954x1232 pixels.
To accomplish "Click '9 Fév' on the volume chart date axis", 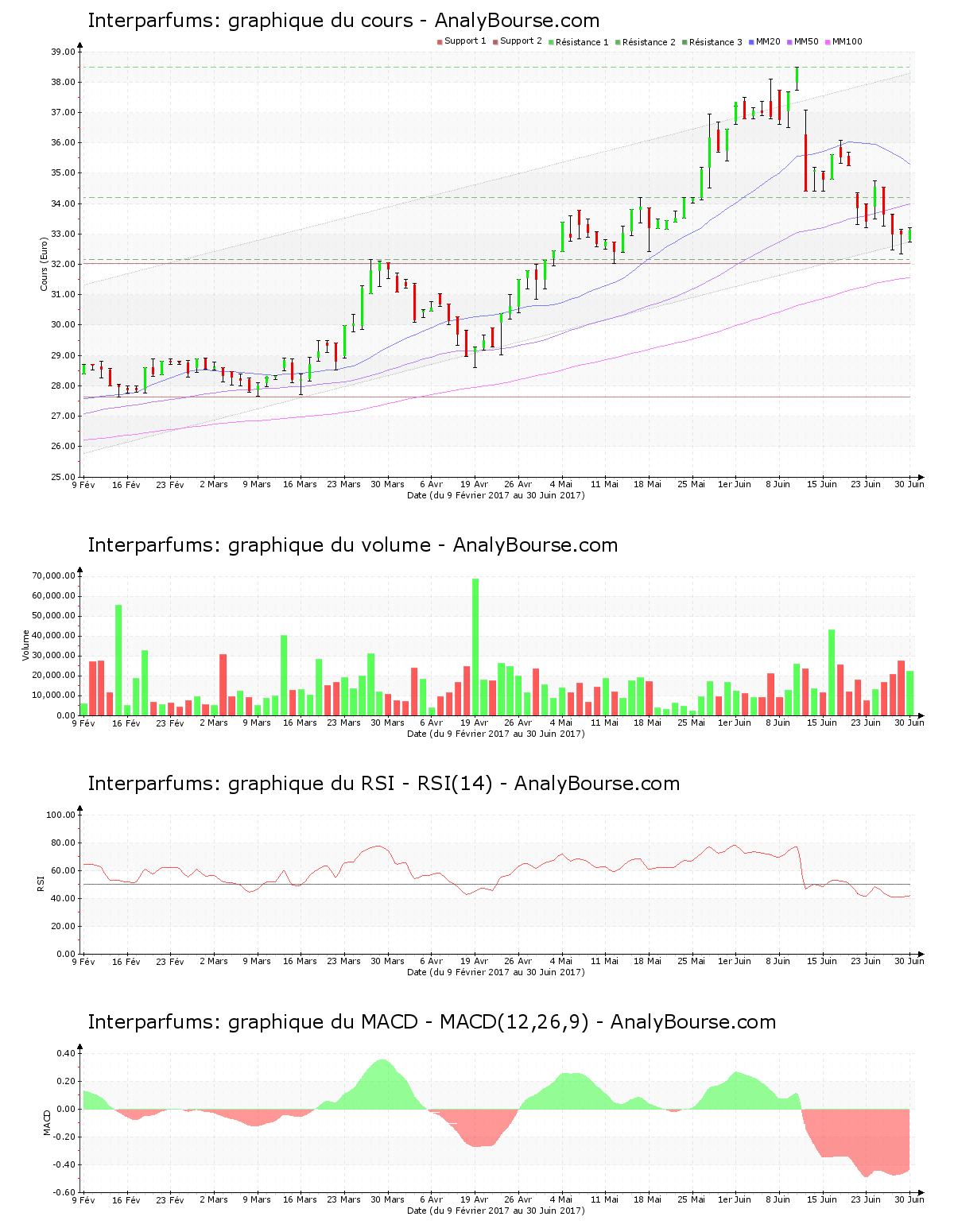I will pyautogui.click(x=83, y=723).
